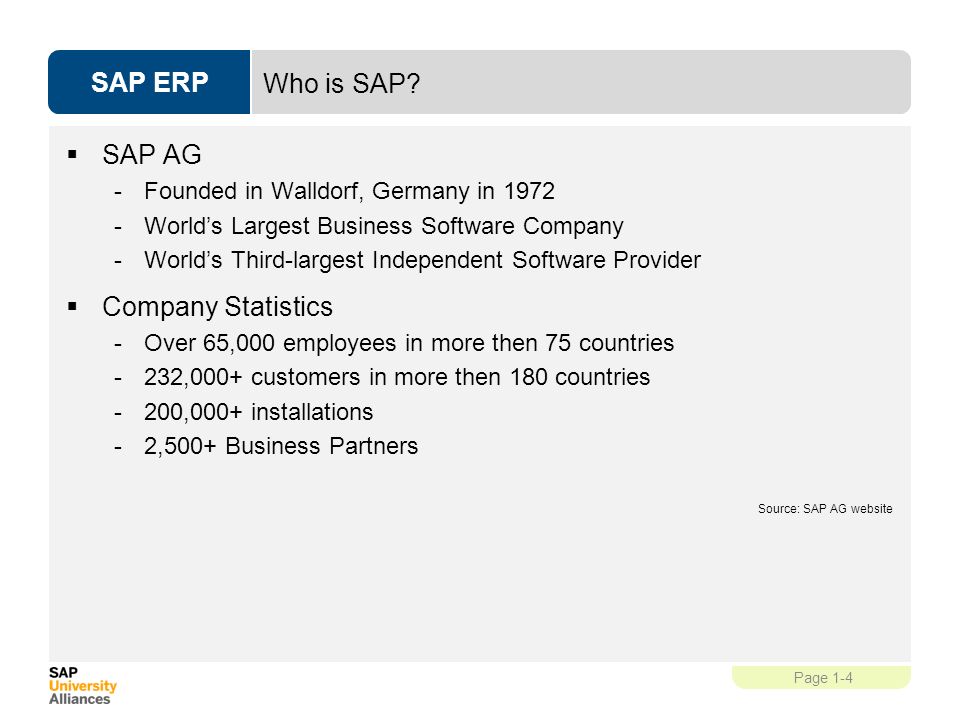The image size is (960, 720).
Task: Click 'World's Third-largest Independent Software Provider' text
Action: 422,260
